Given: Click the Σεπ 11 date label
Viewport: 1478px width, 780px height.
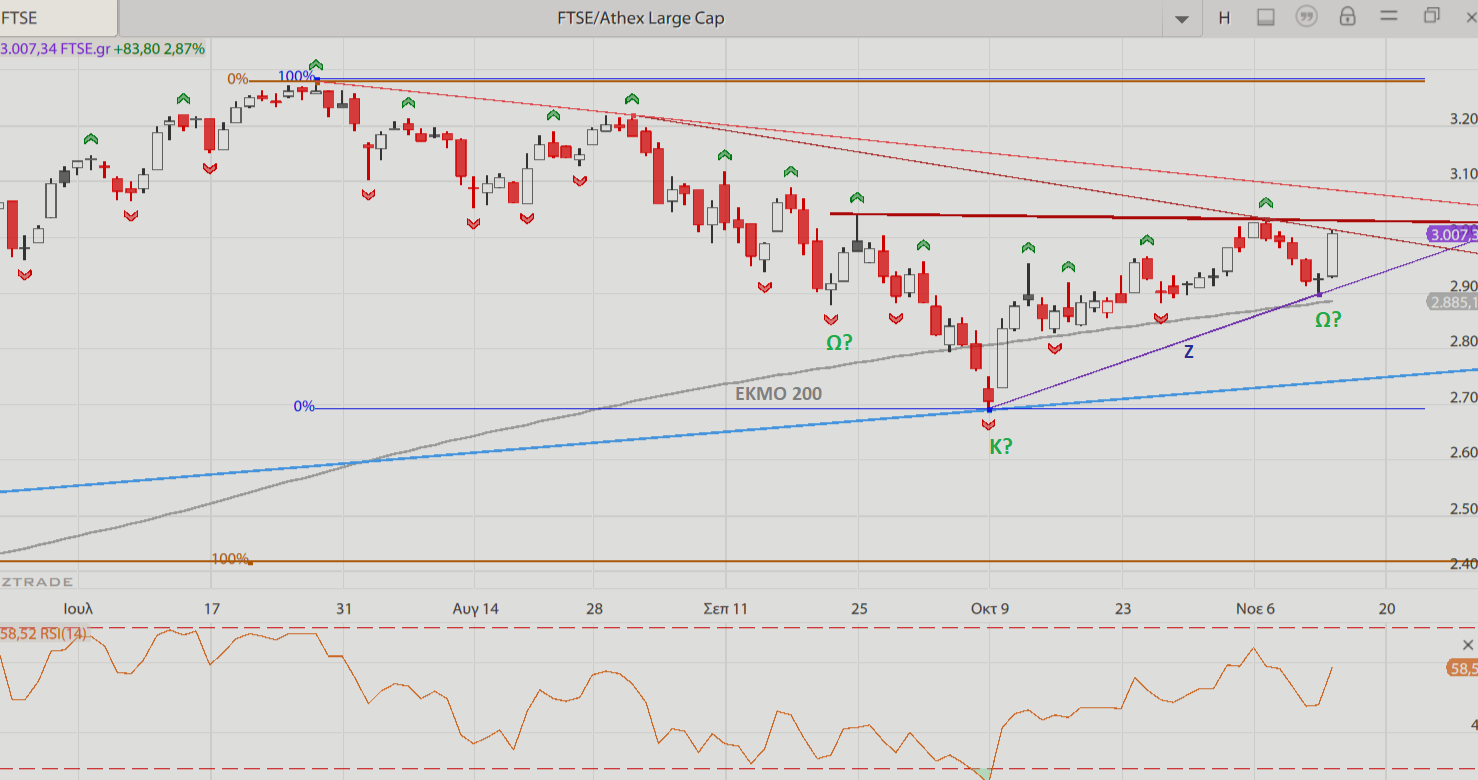Looking at the screenshot, I should click(x=725, y=608).
